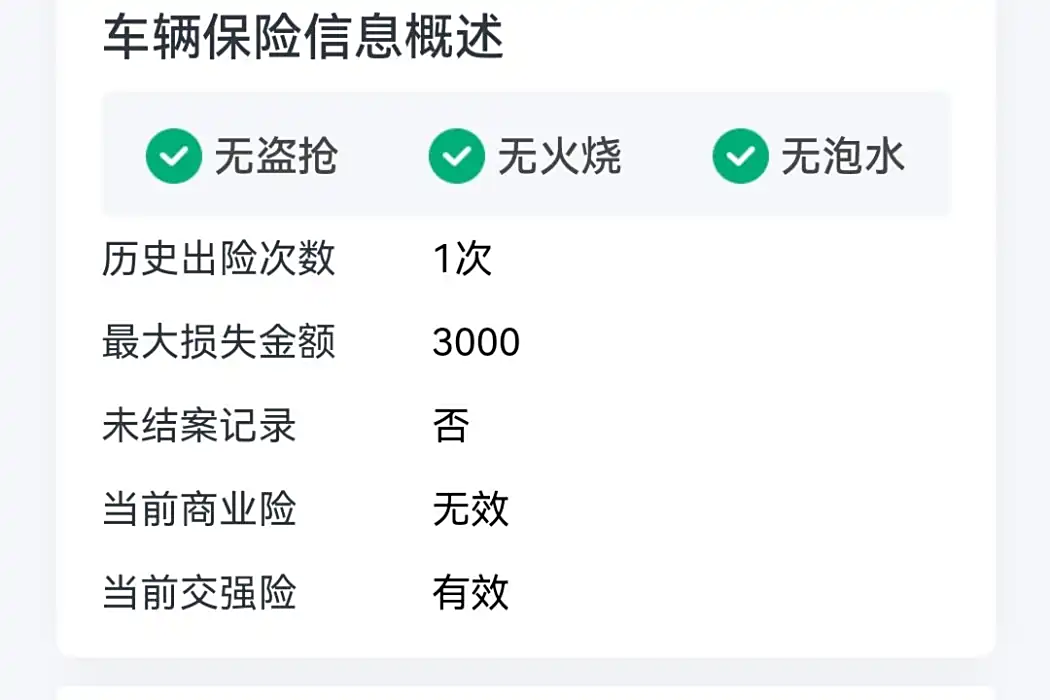Select the 无火烧 status label
Screen dimensions: 1050x700
click(x=560, y=156)
